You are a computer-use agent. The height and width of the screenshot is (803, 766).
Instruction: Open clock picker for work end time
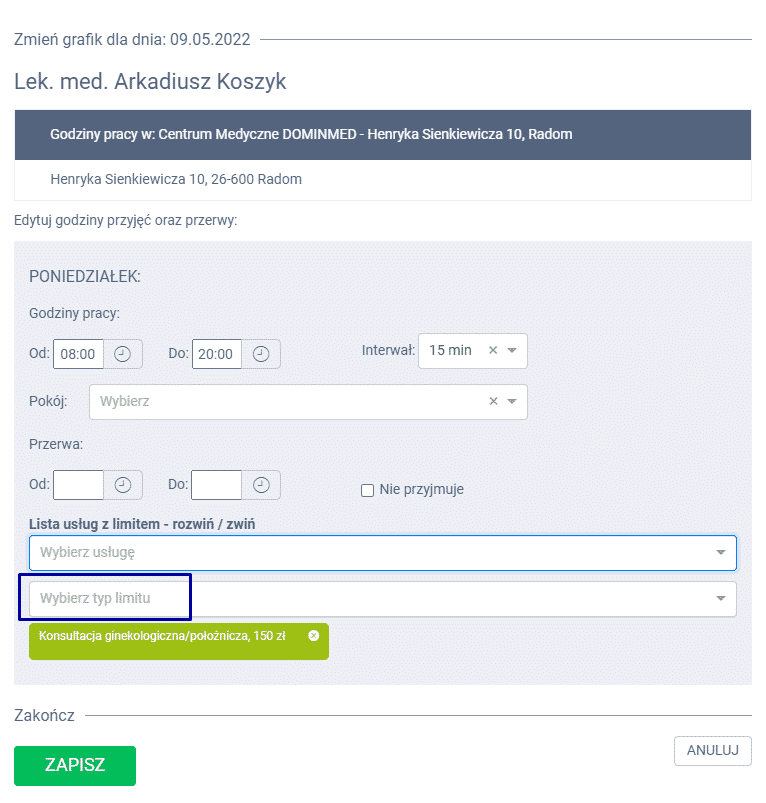tap(261, 354)
